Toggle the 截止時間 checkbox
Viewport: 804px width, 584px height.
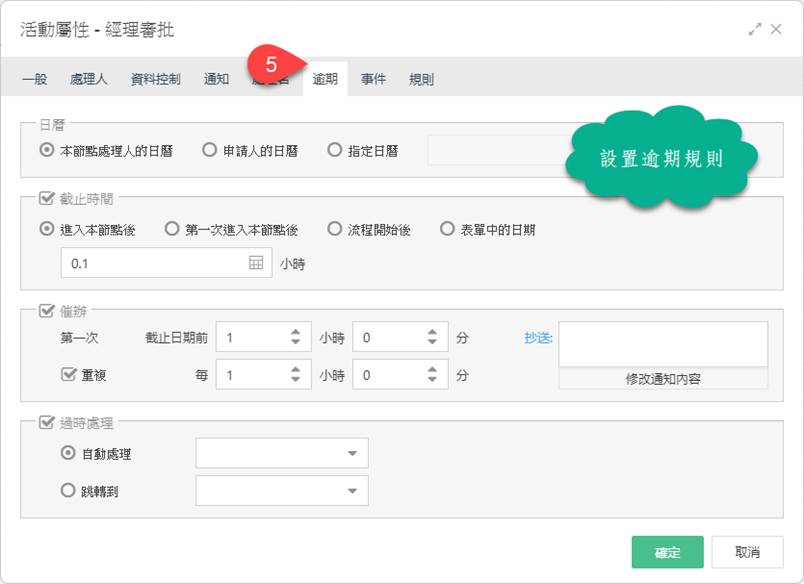(47, 198)
